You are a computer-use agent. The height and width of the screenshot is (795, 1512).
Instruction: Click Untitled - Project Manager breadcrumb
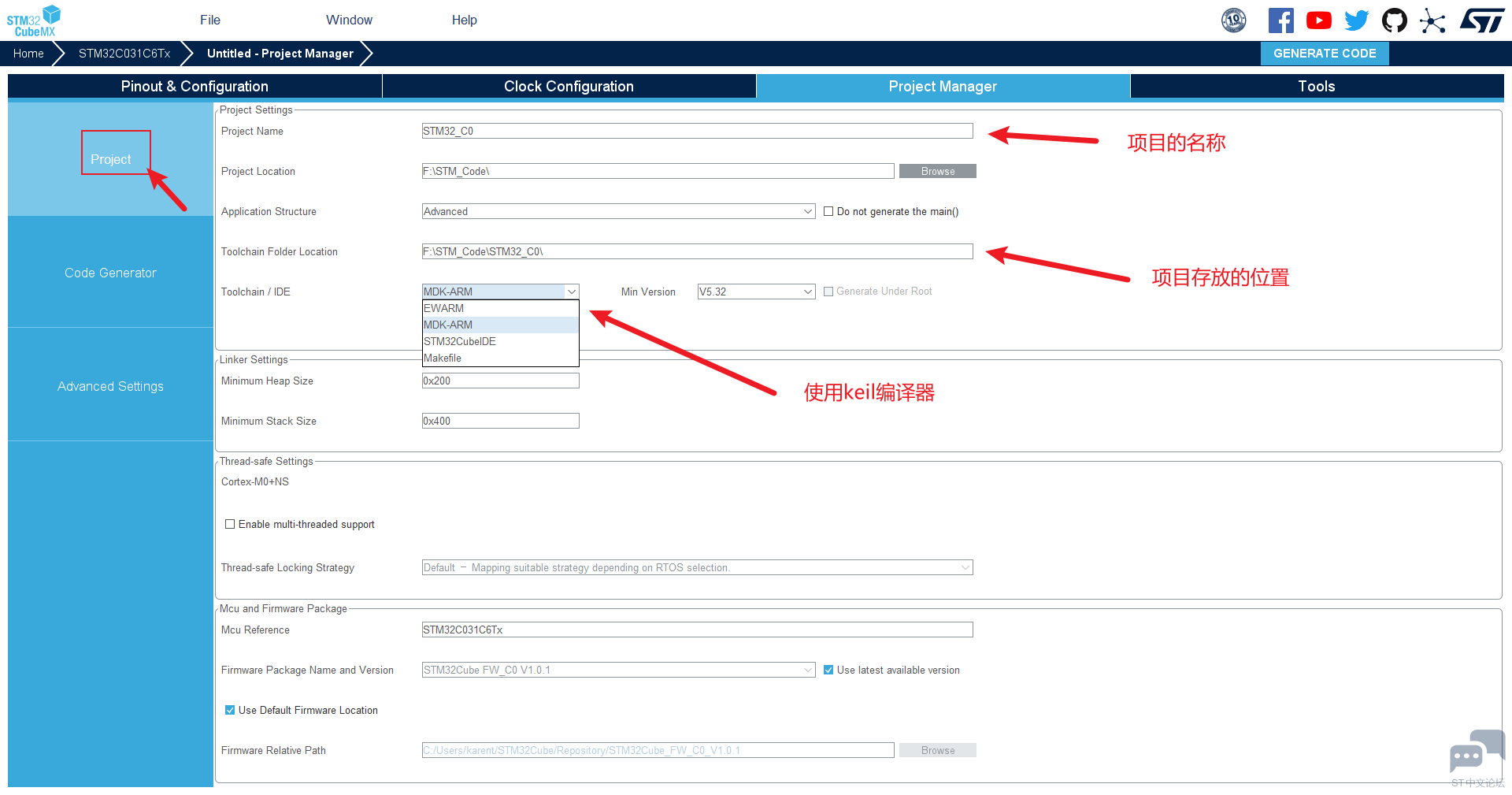click(280, 54)
